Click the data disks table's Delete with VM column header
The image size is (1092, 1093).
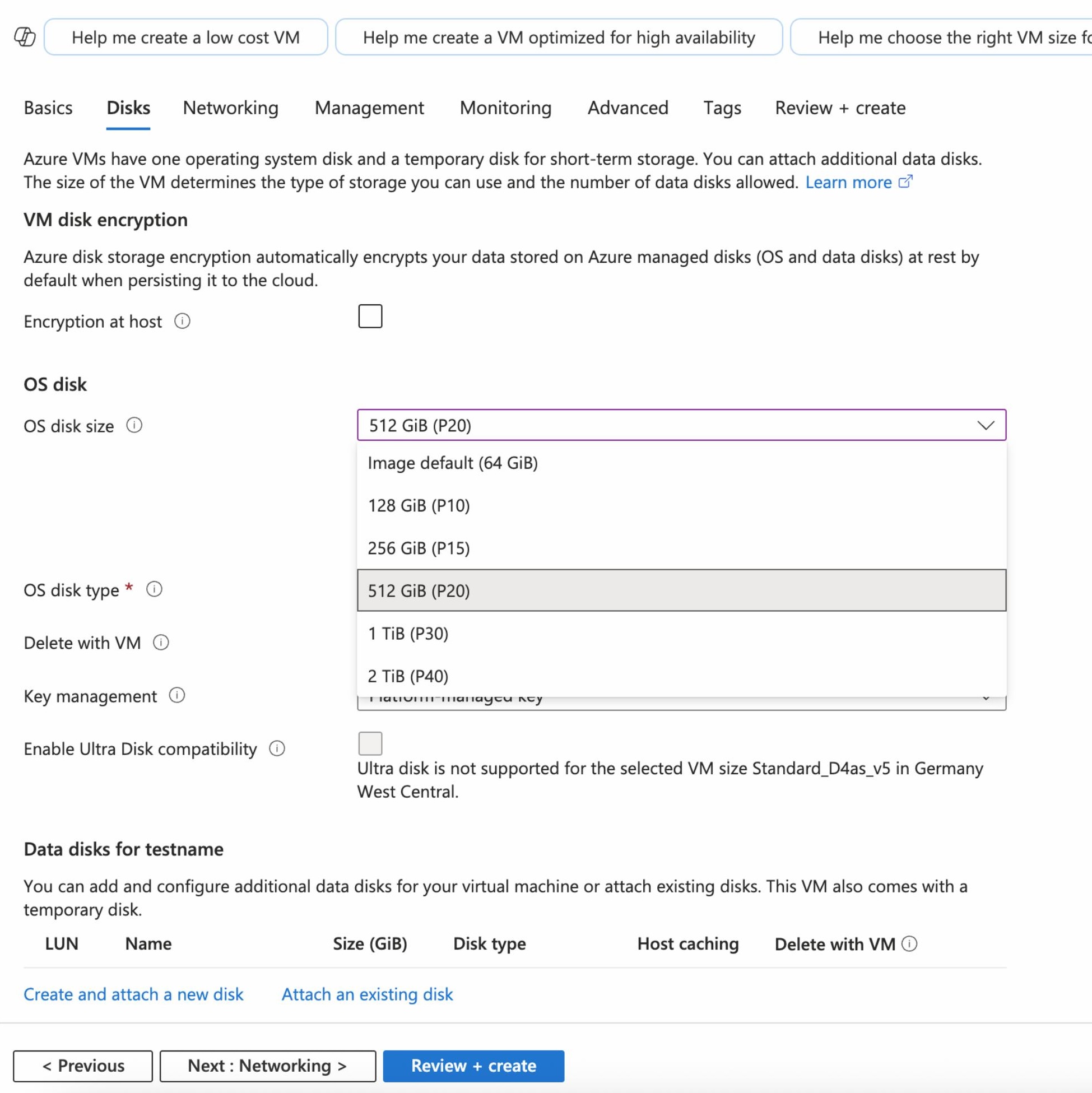(x=835, y=943)
